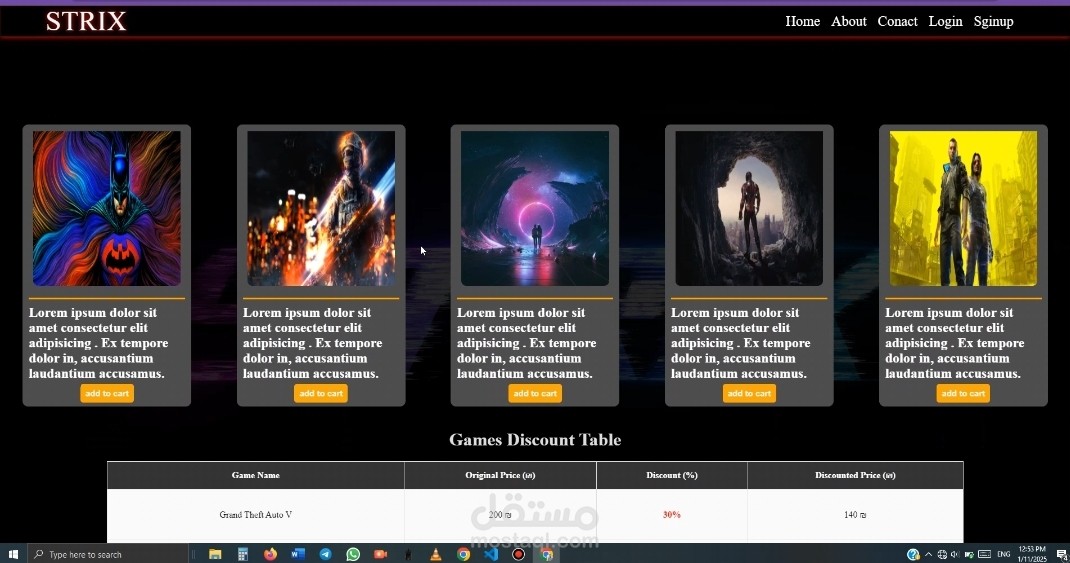This screenshot has height=563, width=1070.
Task: Open the yellow Cyberpunk game cover image
Action: (963, 208)
